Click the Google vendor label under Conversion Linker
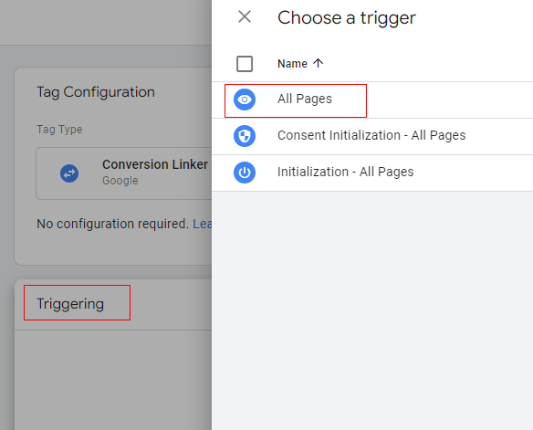The image size is (533, 430). pyautogui.click(x=120, y=180)
